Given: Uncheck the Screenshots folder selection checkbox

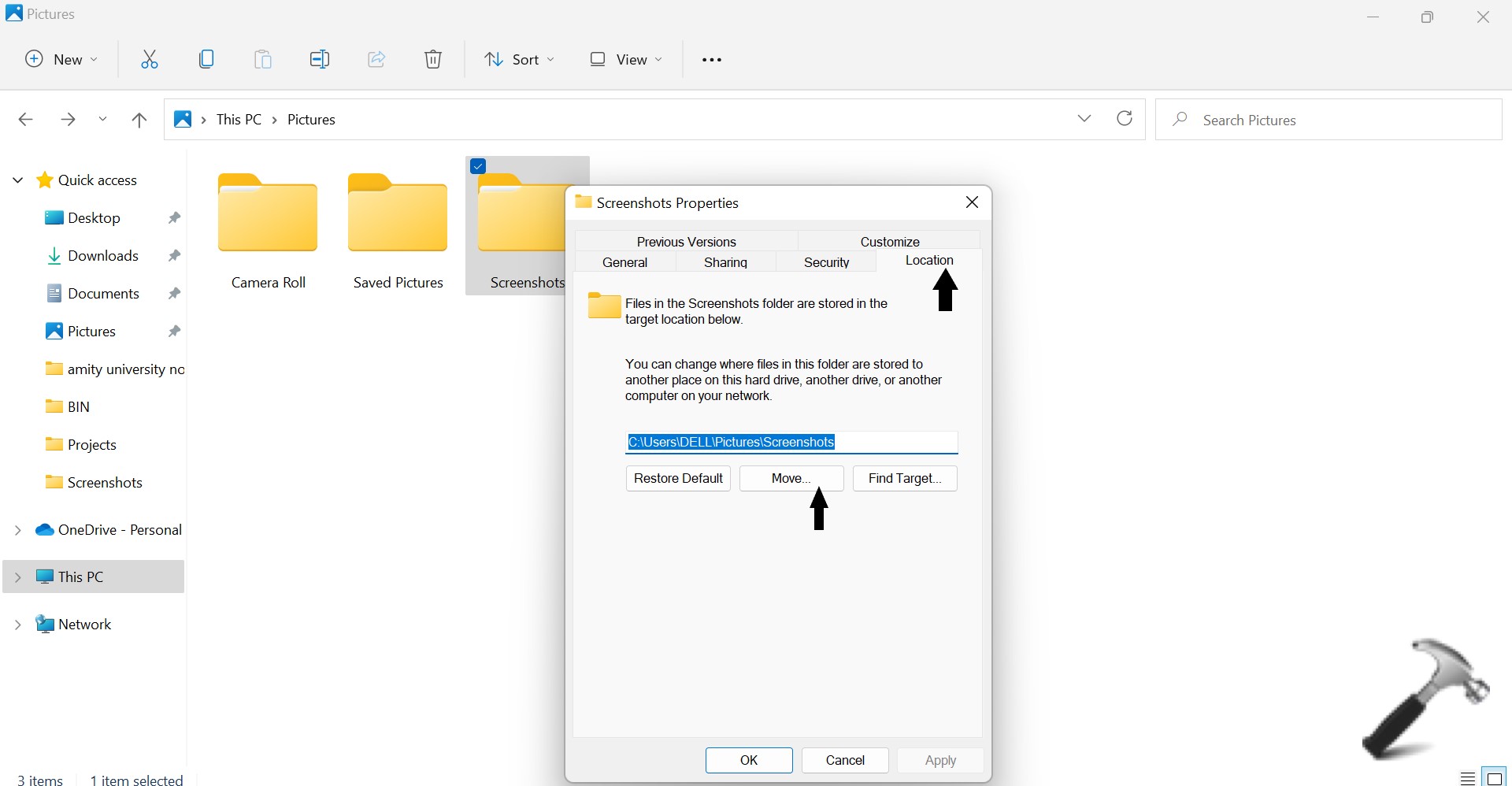Looking at the screenshot, I should (x=478, y=166).
